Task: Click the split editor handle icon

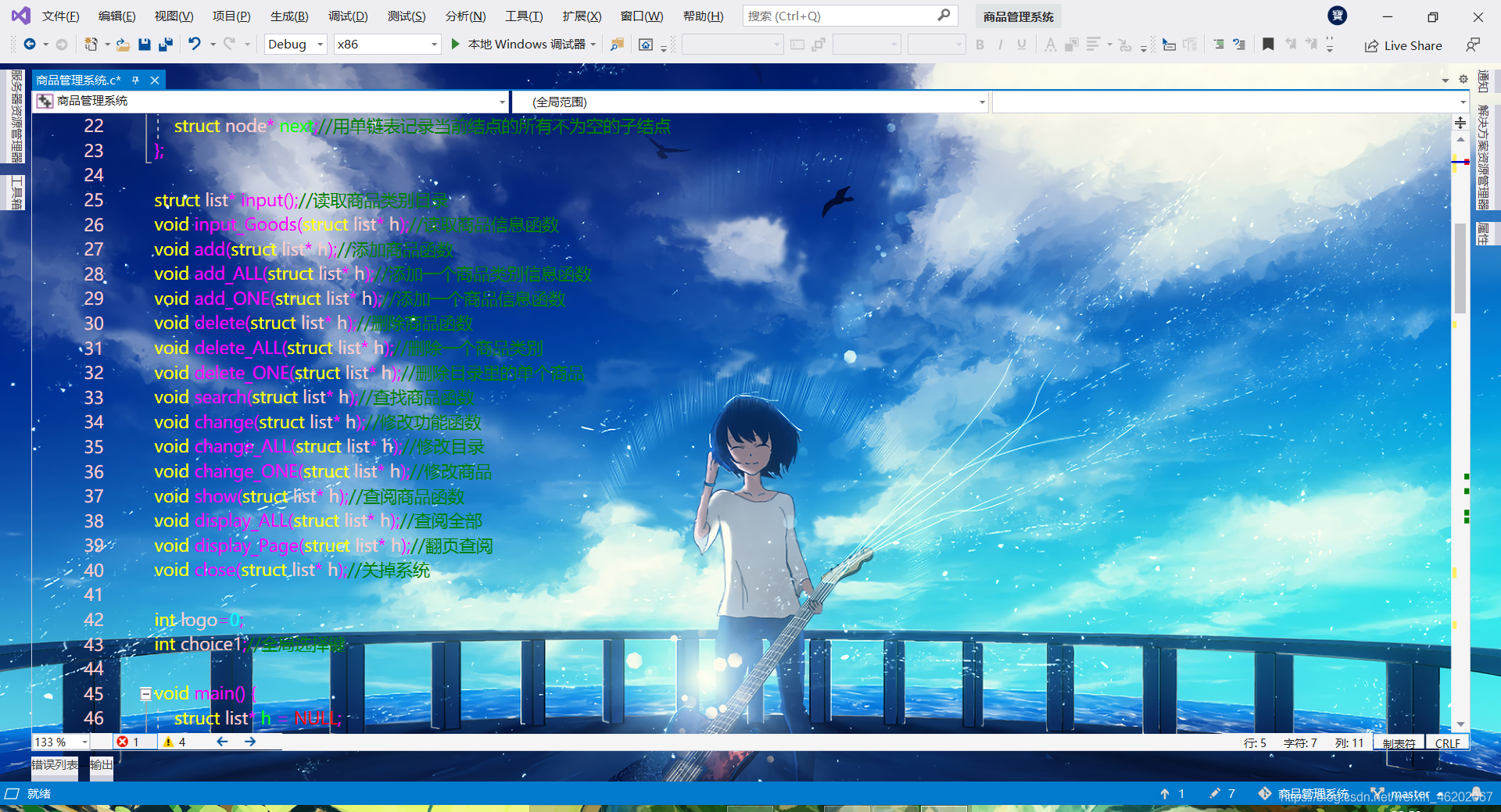Action: (x=1460, y=123)
